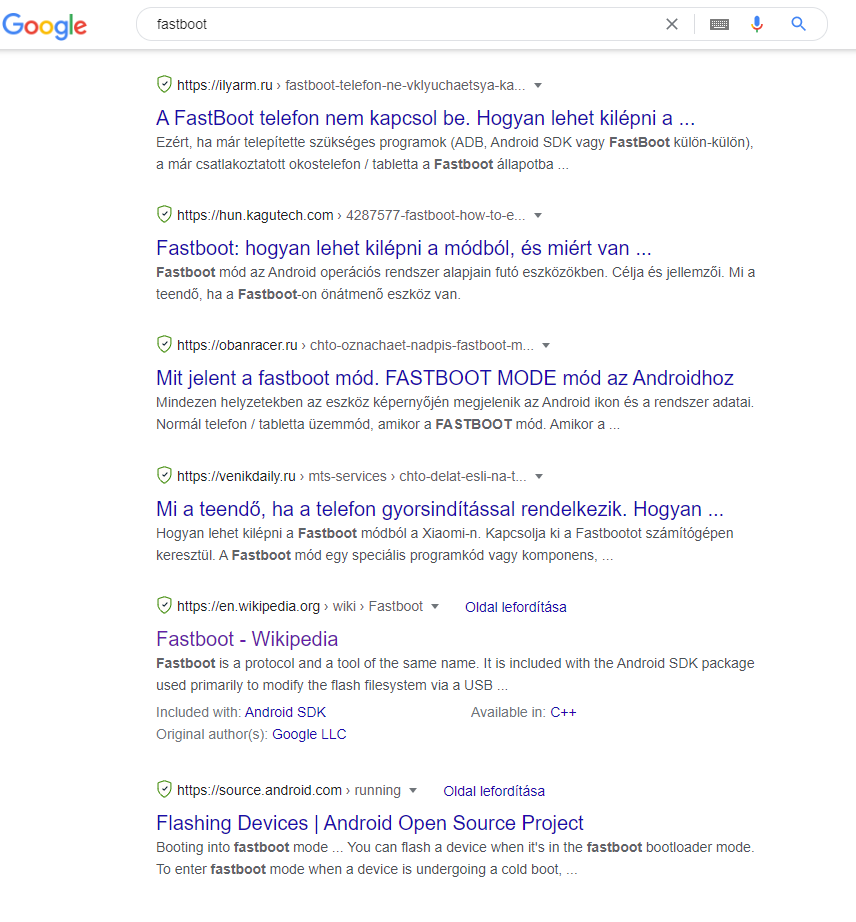This screenshot has height=922, width=856.
Task: Expand dropdown arrow next to source.android.com URL
Action: pyautogui.click(x=413, y=791)
